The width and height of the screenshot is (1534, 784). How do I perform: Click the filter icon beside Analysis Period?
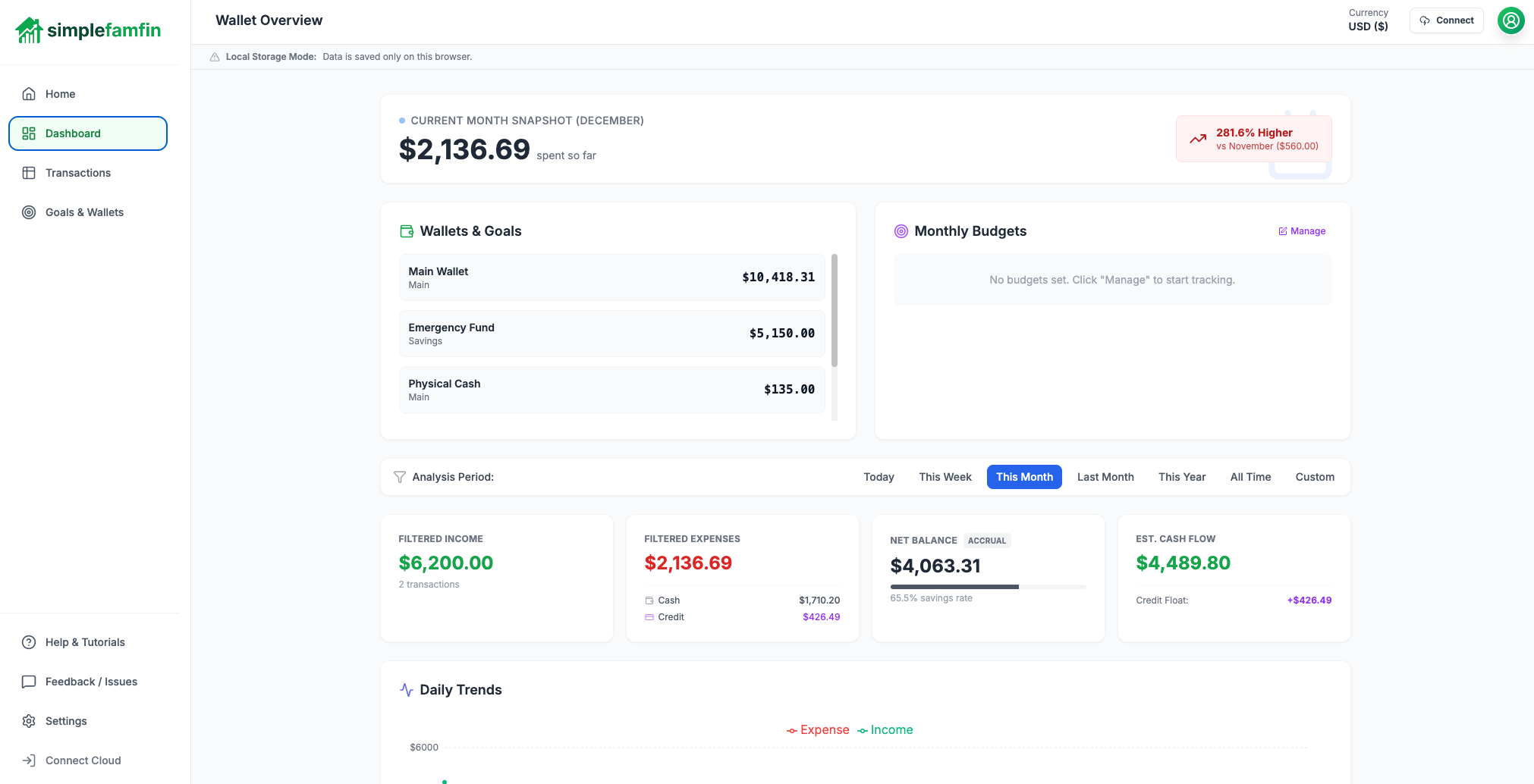click(400, 477)
